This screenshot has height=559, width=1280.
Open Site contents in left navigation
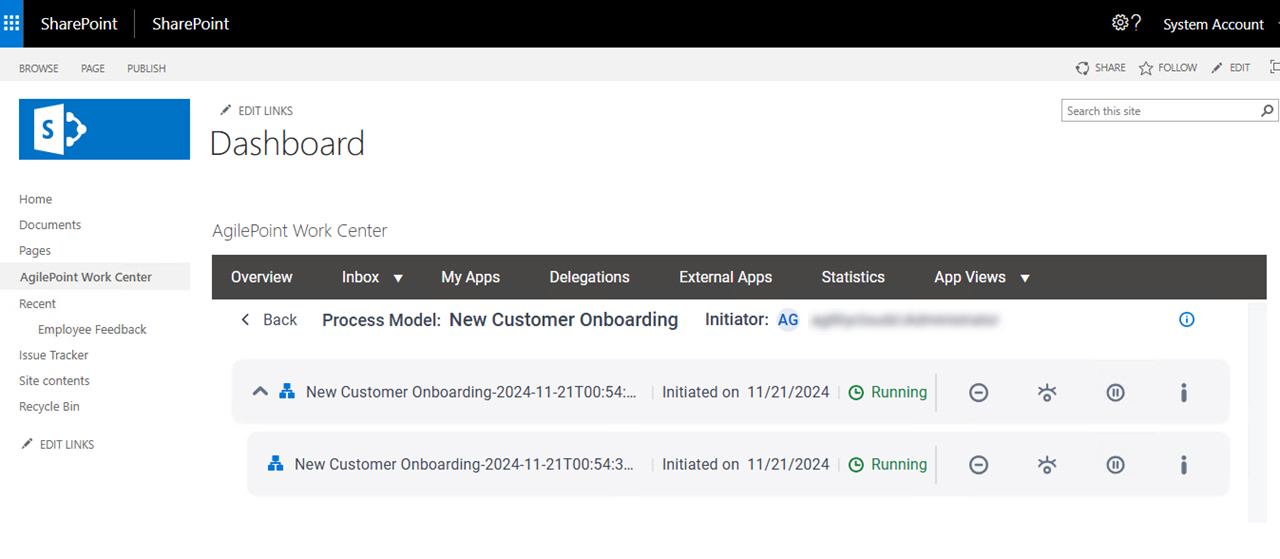[x=54, y=381]
